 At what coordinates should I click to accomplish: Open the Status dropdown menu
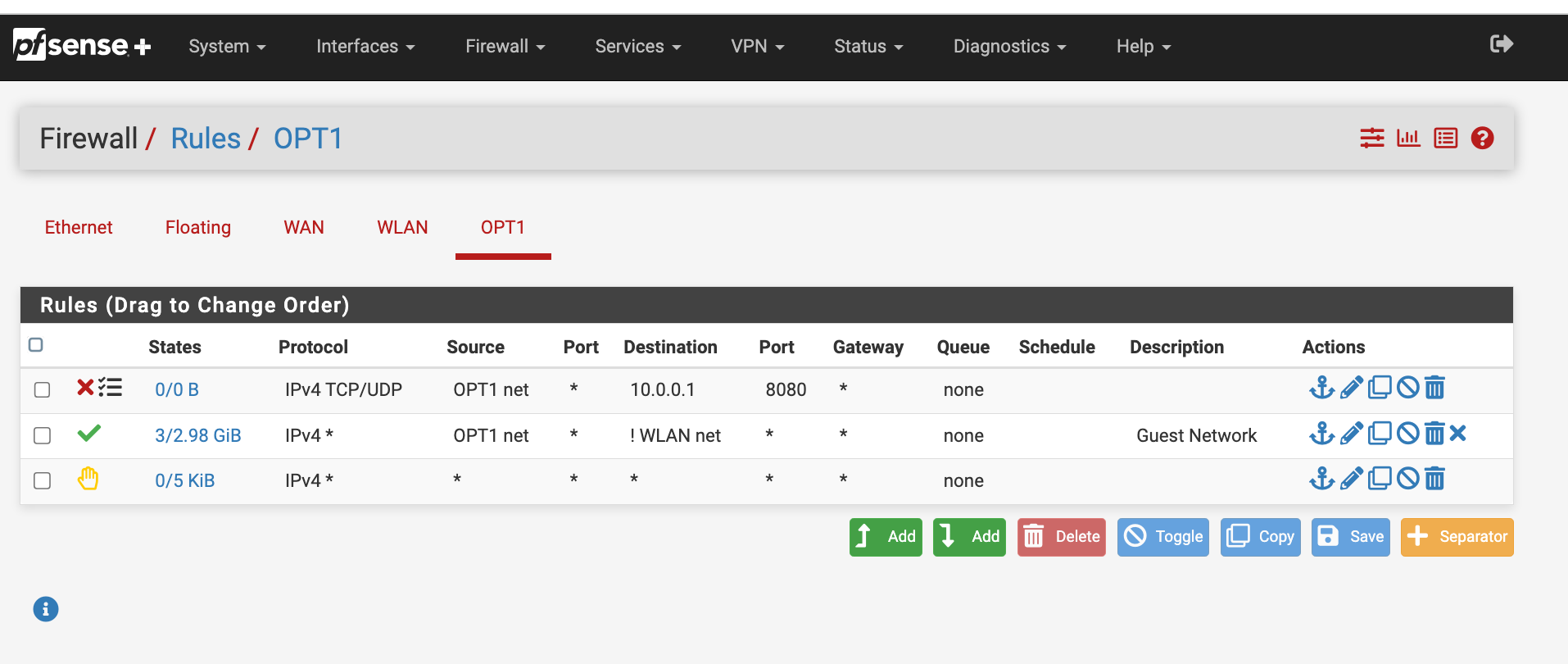[868, 47]
